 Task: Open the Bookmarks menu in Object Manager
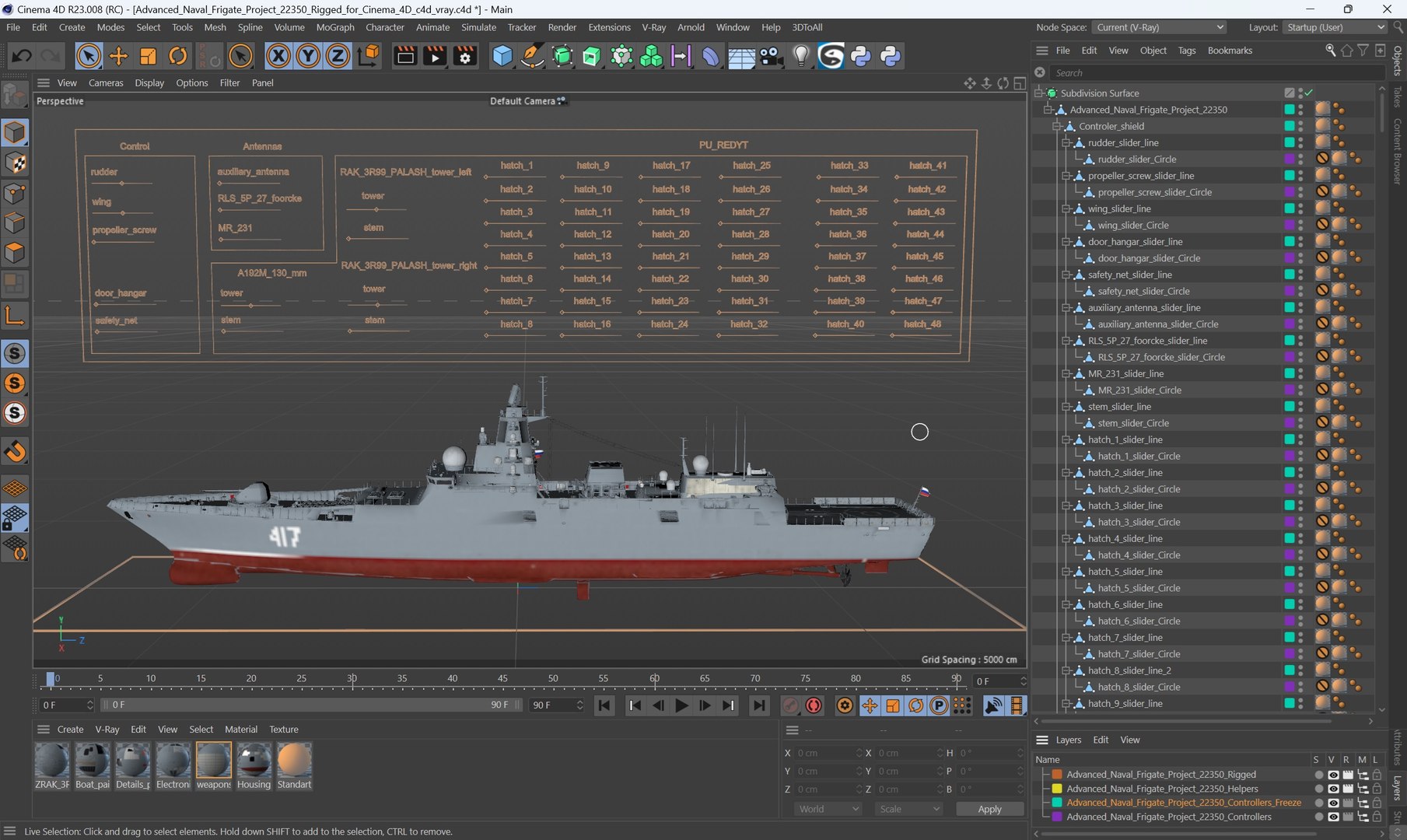coord(1230,51)
